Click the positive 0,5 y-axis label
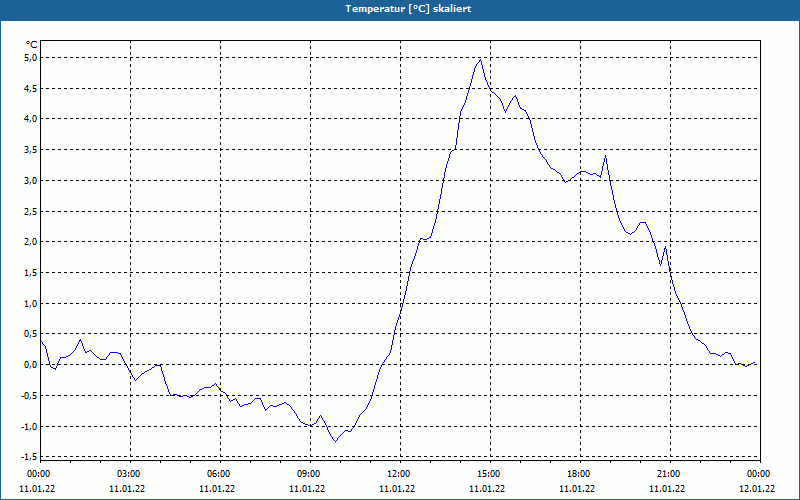The height and width of the screenshot is (500, 800). (x=31, y=334)
